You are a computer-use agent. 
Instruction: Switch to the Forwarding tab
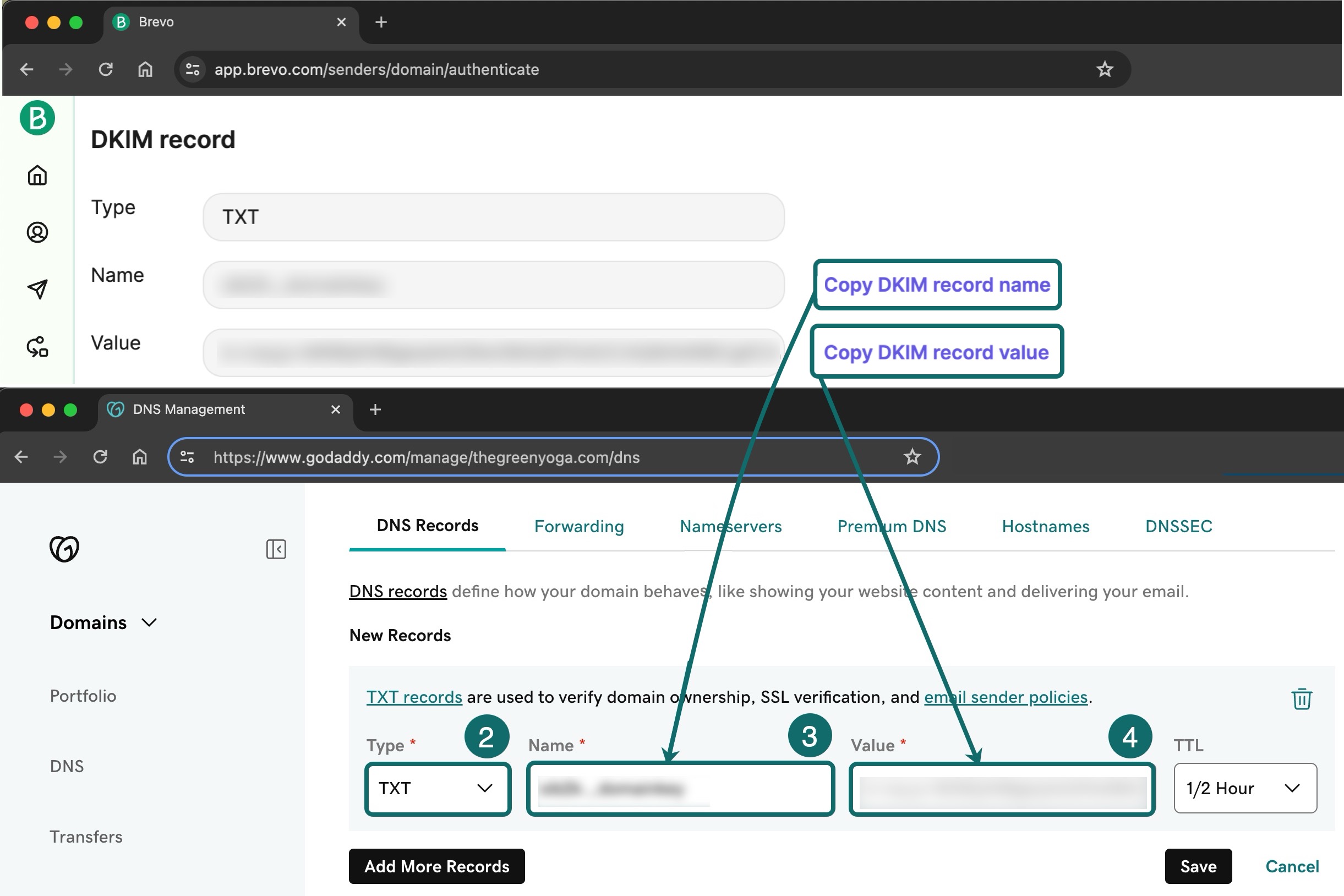tap(579, 526)
